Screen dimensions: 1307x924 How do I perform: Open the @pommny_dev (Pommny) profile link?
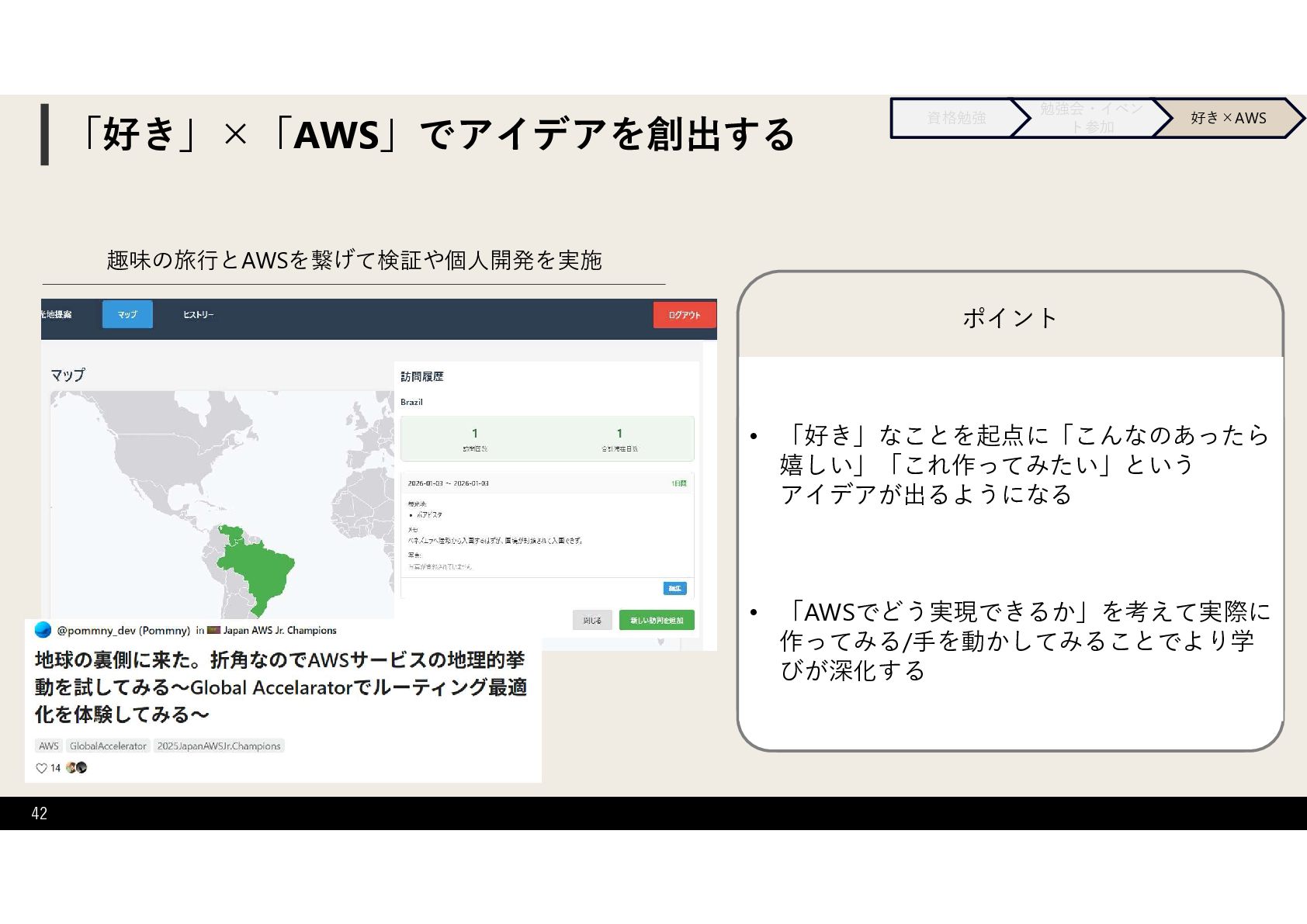click(123, 630)
